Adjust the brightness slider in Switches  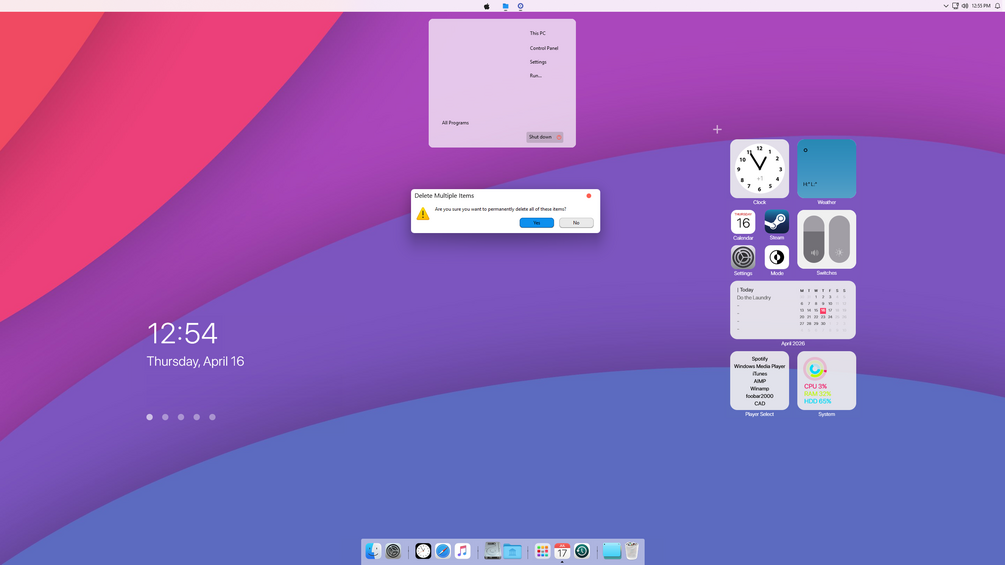pos(839,239)
